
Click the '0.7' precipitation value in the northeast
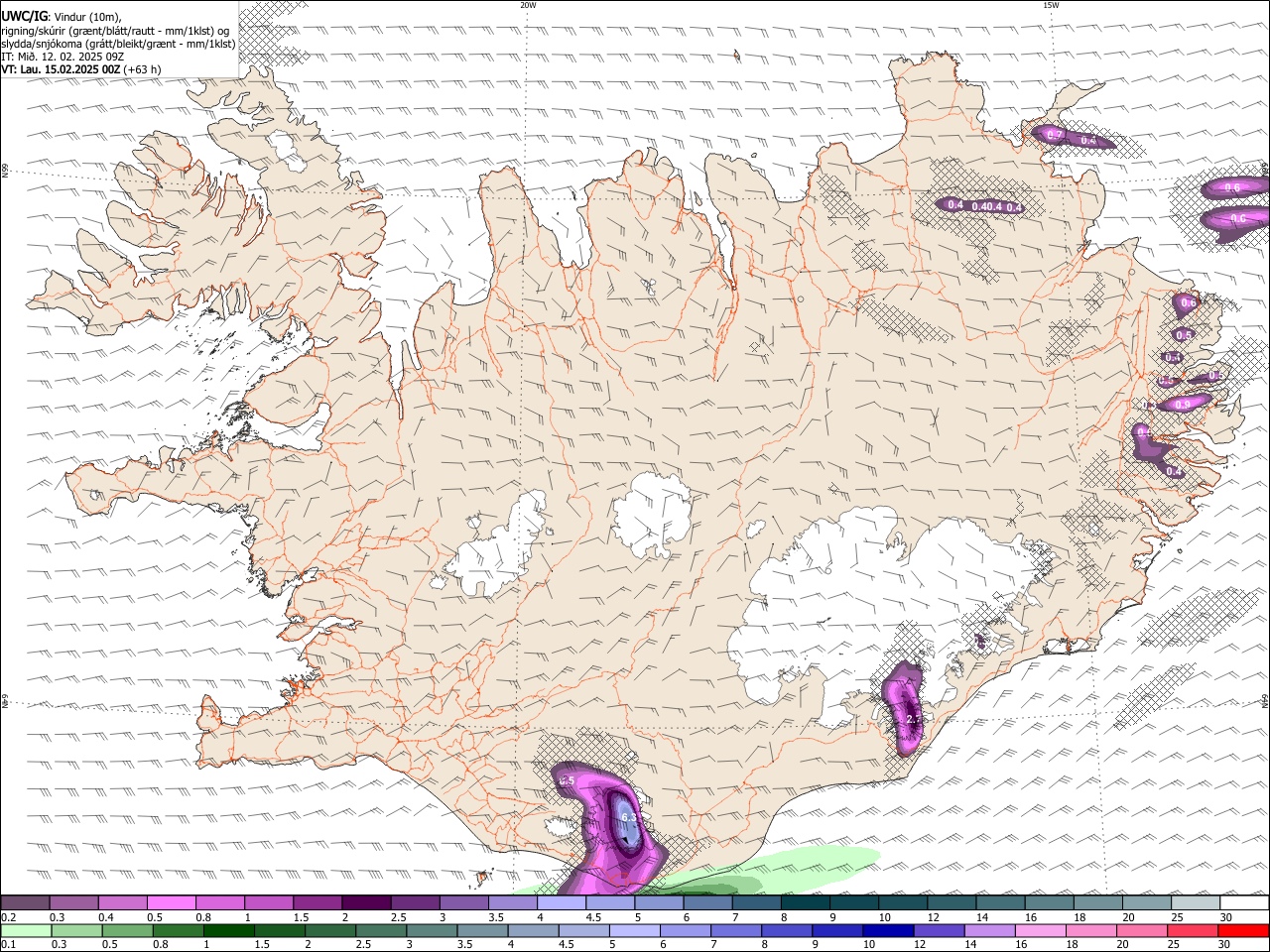(x=1055, y=135)
